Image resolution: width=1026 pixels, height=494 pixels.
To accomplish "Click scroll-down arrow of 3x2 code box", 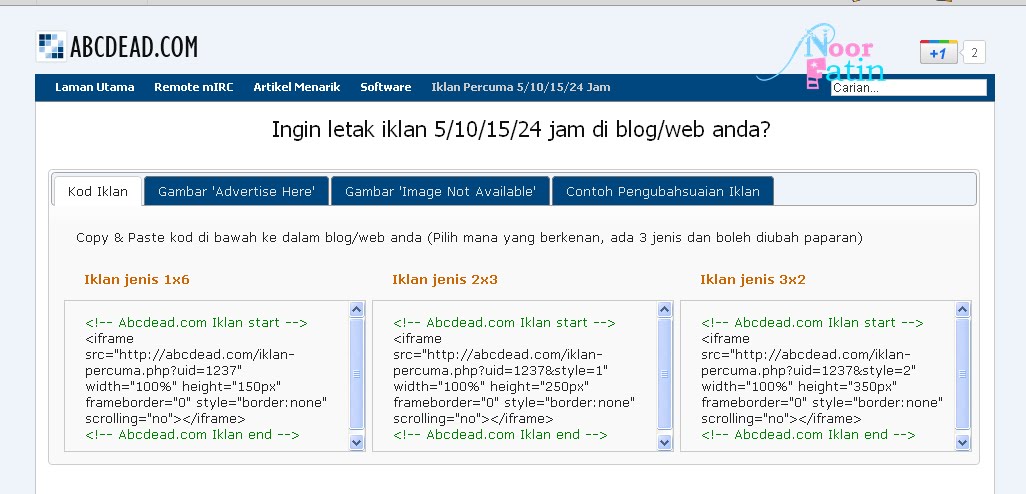I will coord(963,443).
